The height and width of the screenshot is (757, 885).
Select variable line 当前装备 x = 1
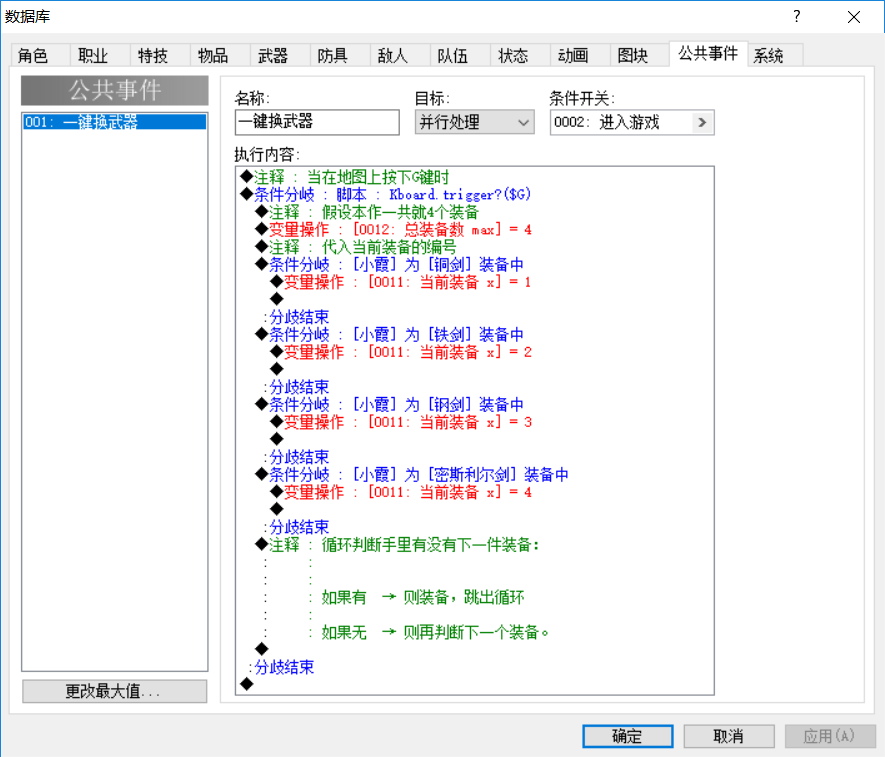[401, 282]
